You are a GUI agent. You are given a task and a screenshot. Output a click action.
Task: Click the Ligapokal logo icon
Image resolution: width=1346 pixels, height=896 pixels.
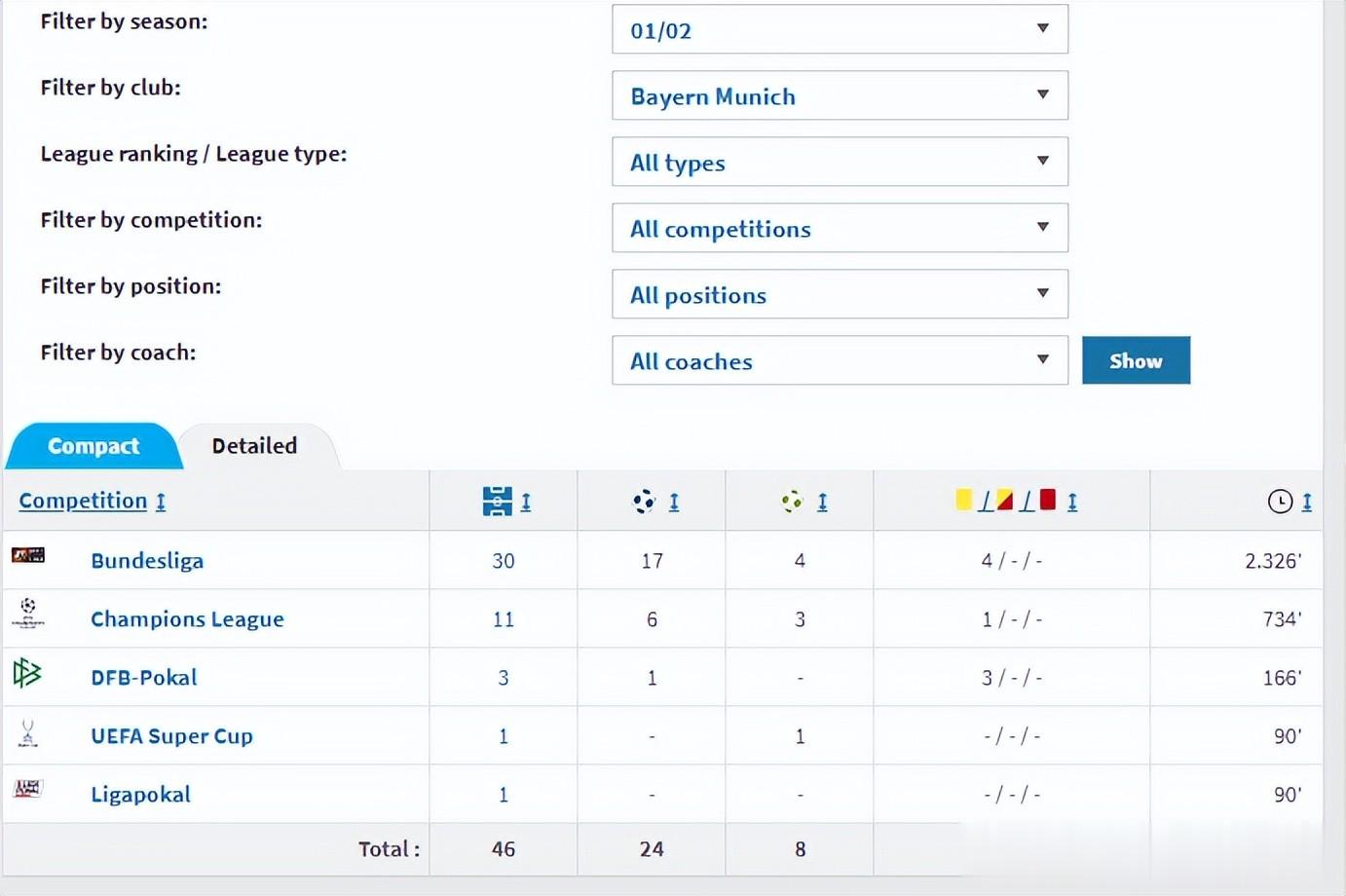pos(28,789)
